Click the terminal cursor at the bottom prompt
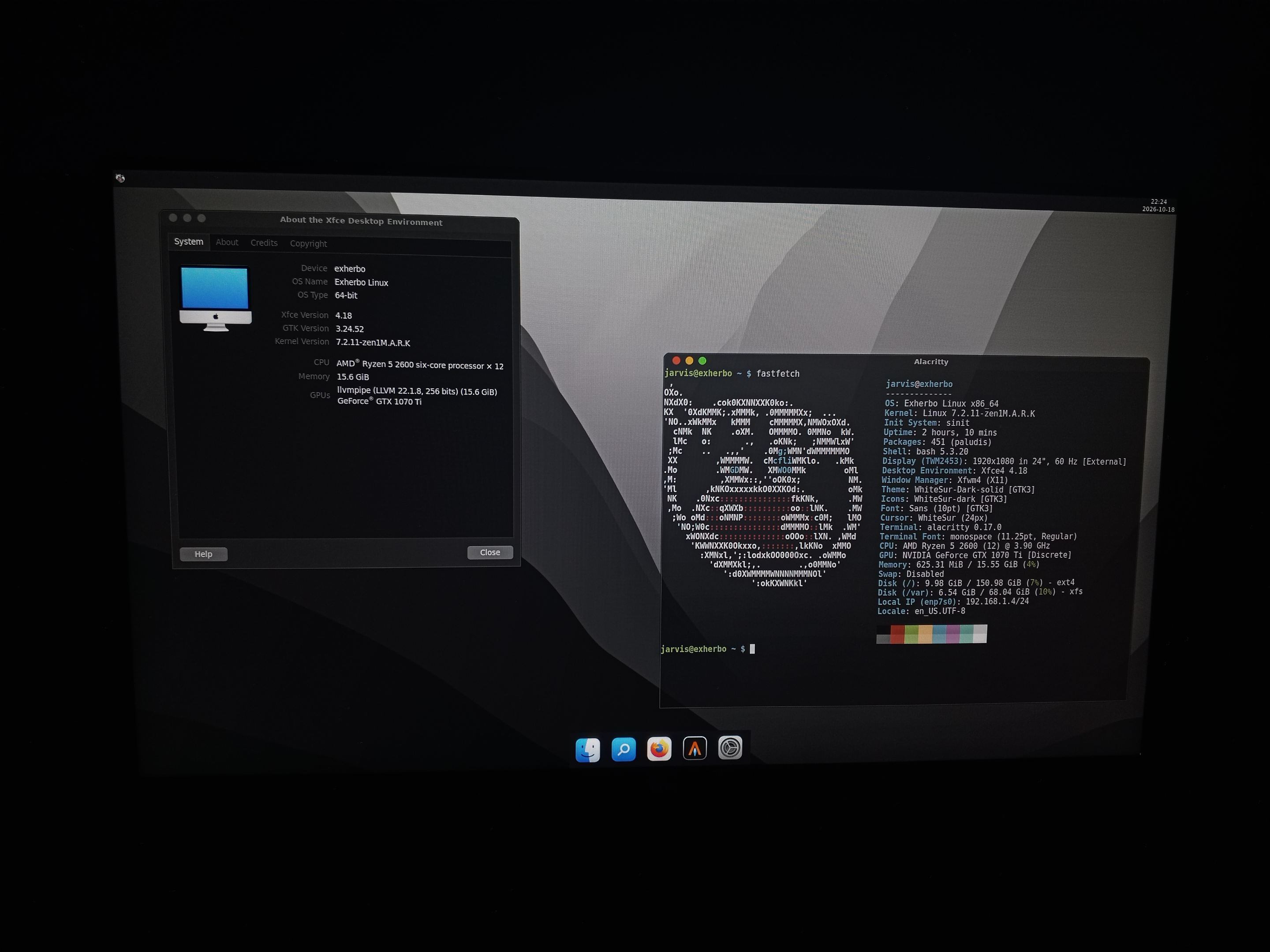Image resolution: width=1270 pixels, height=952 pixels. (x=752, y=649)
